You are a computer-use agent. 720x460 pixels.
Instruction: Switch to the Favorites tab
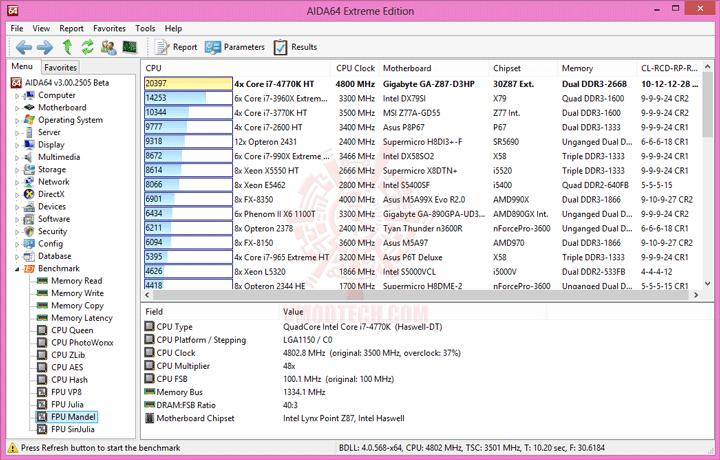[x=60, y=67]
